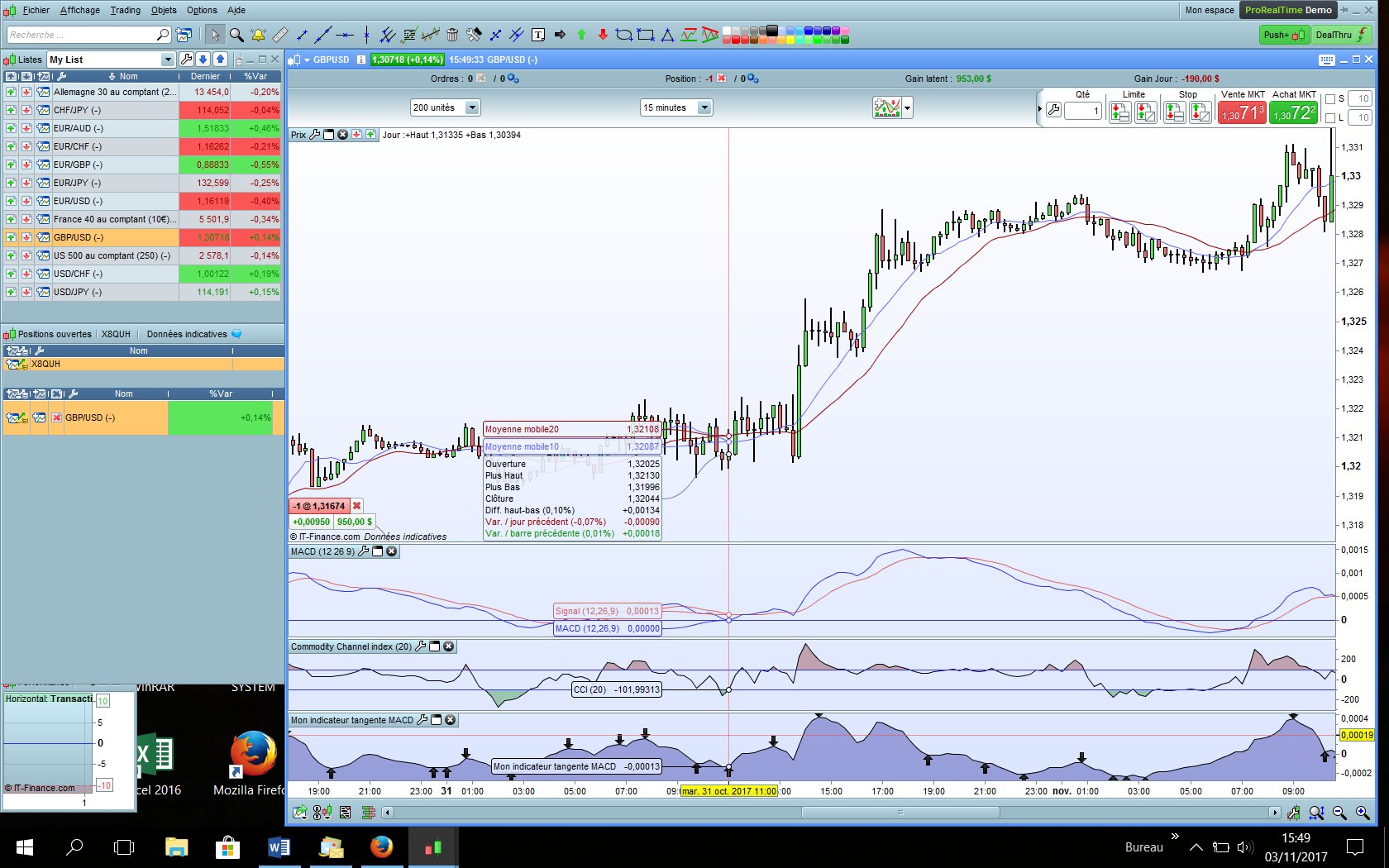Open the Fichier menu
The width and height of the screenshot is (1389, 868).
[x=36, y=10]
